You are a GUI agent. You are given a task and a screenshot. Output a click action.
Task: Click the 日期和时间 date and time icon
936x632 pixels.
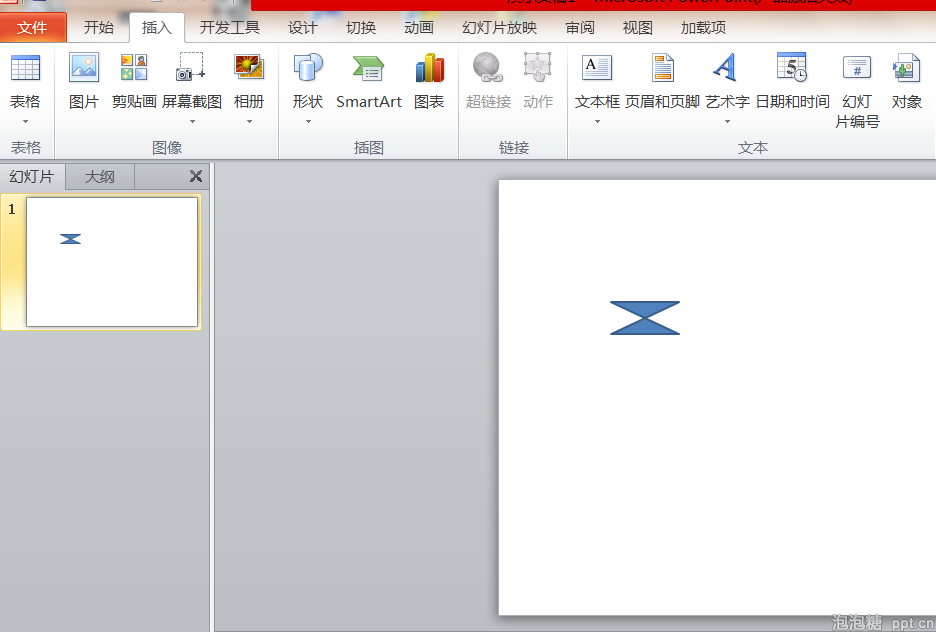792,68
